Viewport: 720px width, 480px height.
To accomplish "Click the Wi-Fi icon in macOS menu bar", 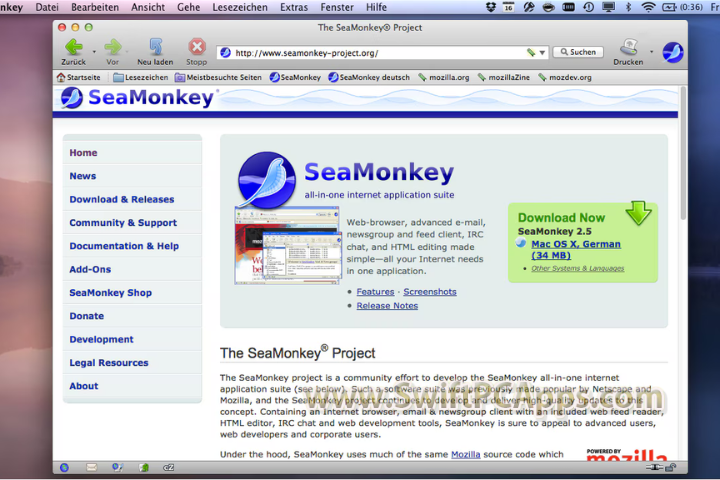I will (648, 7).
